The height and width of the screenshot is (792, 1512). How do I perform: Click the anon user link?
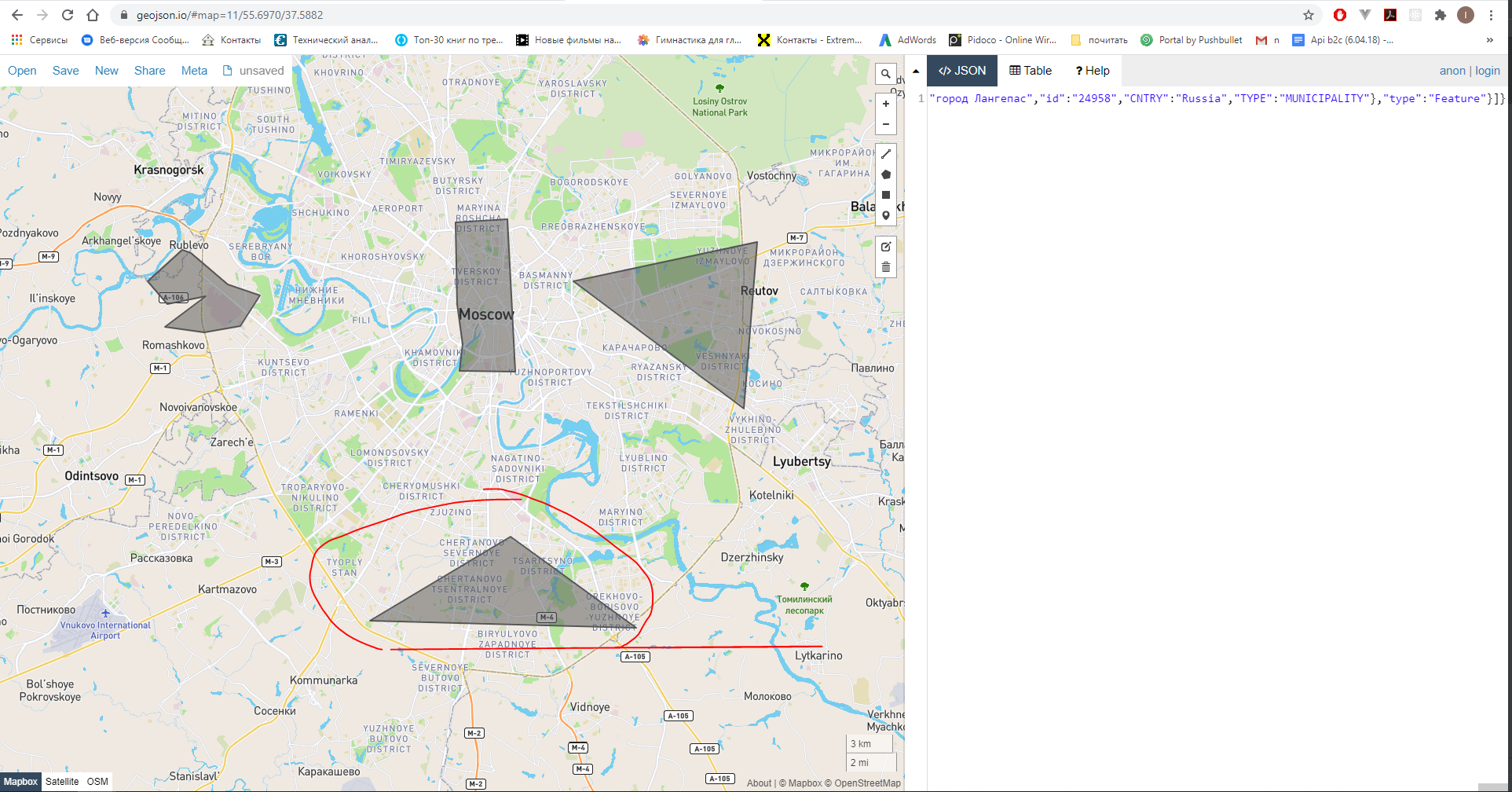click(x=1452, y=71)
